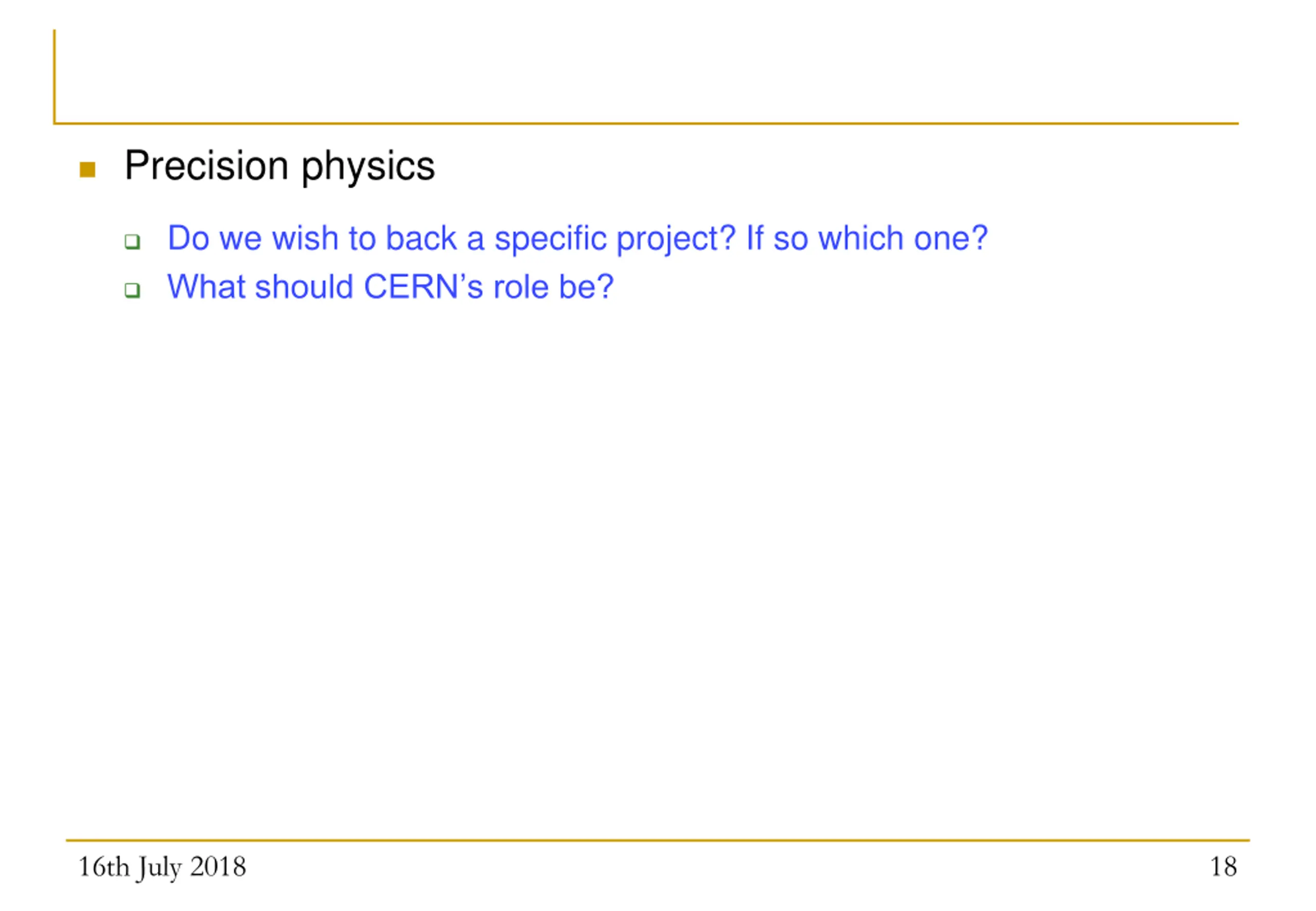
Task: Click the "What should CERN's role be?" line
Action: 390,286
